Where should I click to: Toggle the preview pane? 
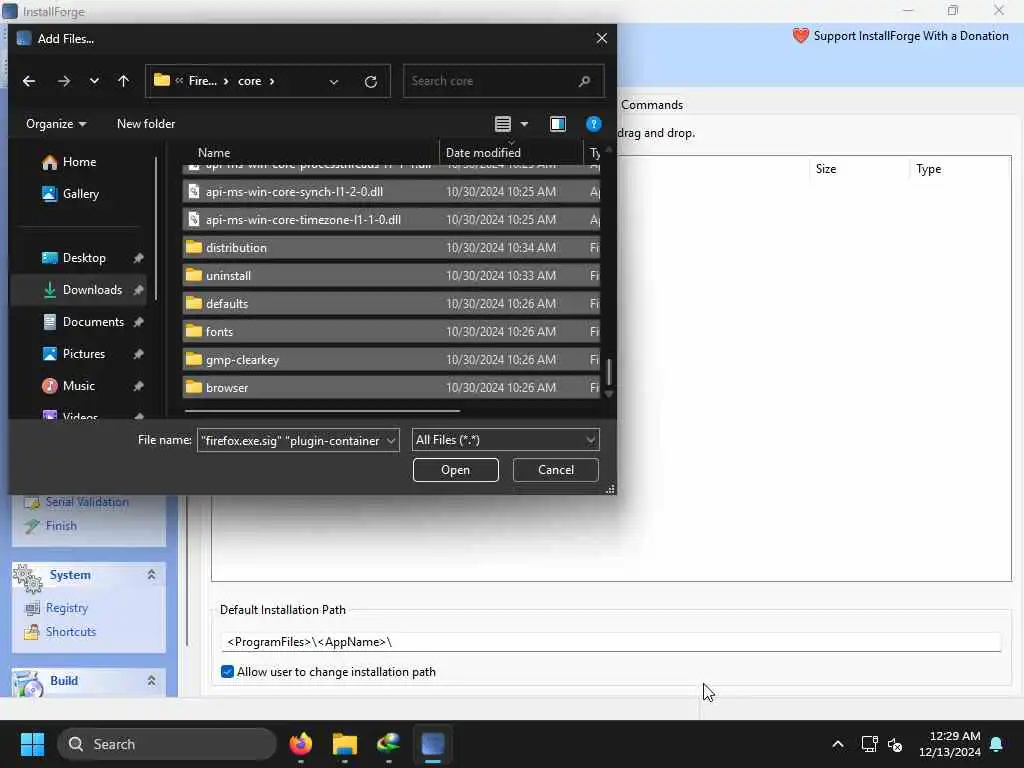[558, 124]
